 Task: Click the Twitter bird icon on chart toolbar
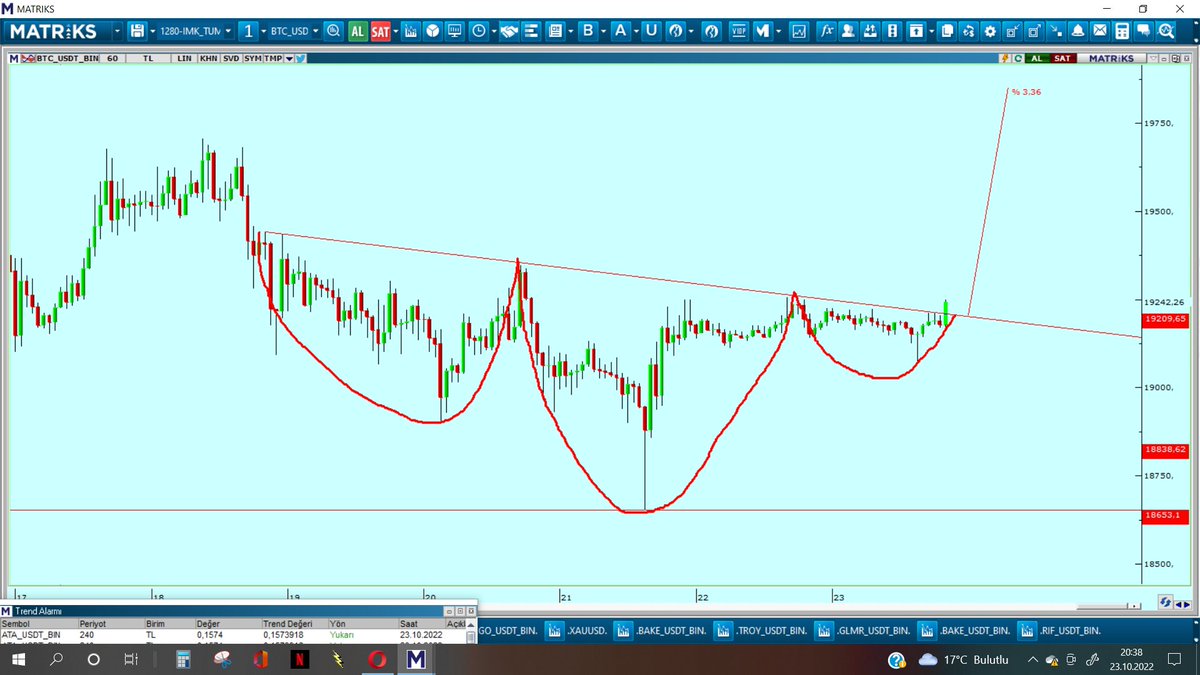tap(300, 58)
